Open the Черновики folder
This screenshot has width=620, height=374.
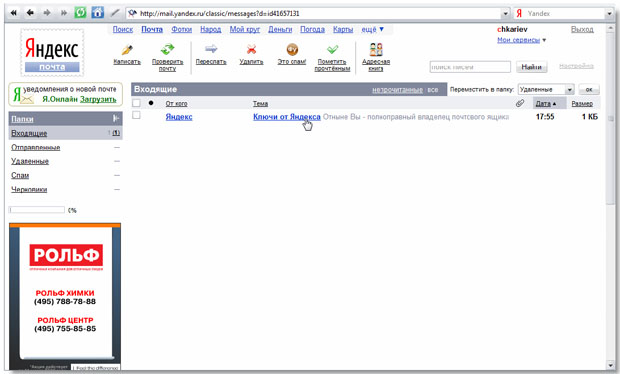(29, 189)
